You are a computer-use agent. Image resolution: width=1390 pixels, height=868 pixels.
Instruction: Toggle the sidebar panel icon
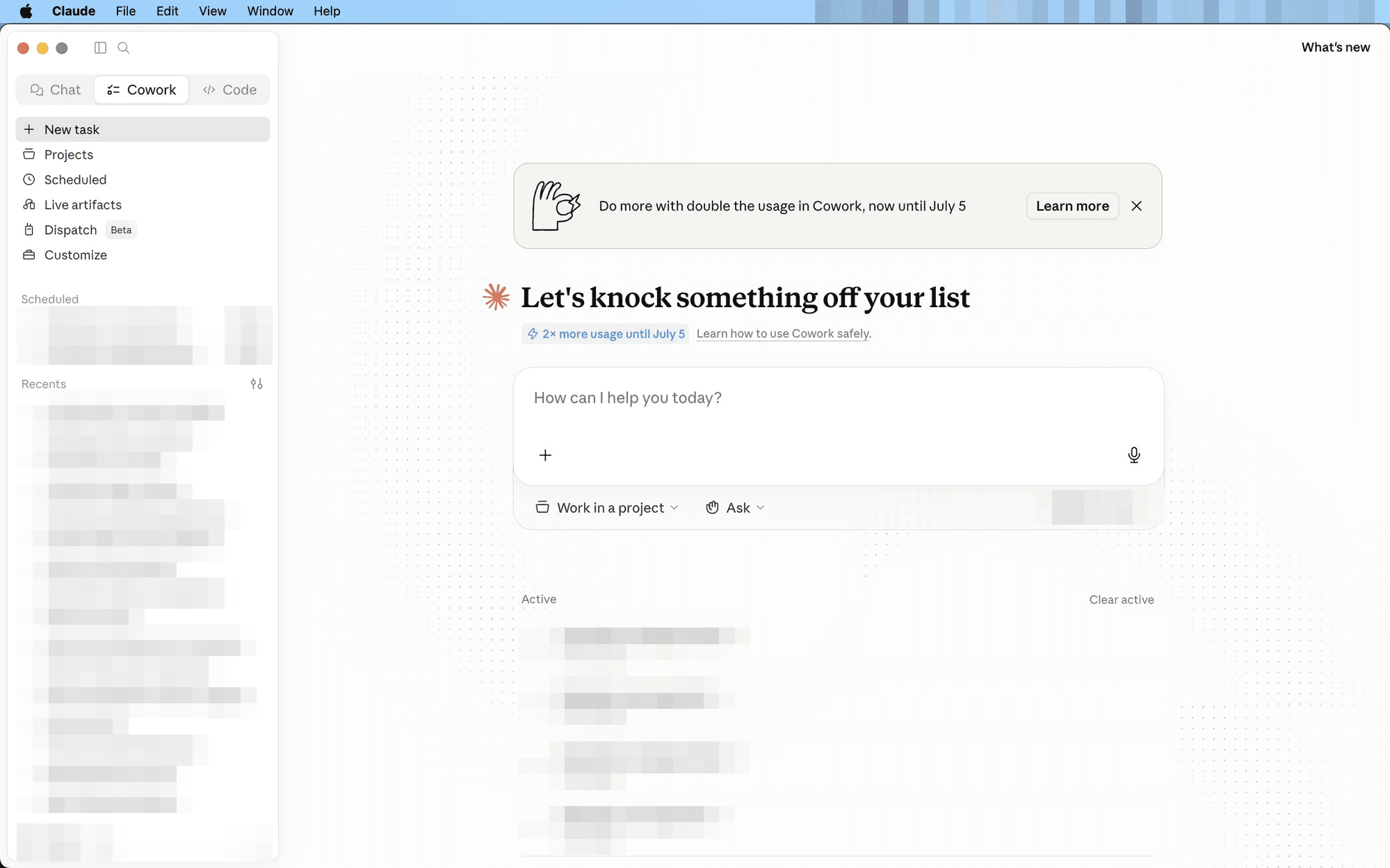point(100,48)
